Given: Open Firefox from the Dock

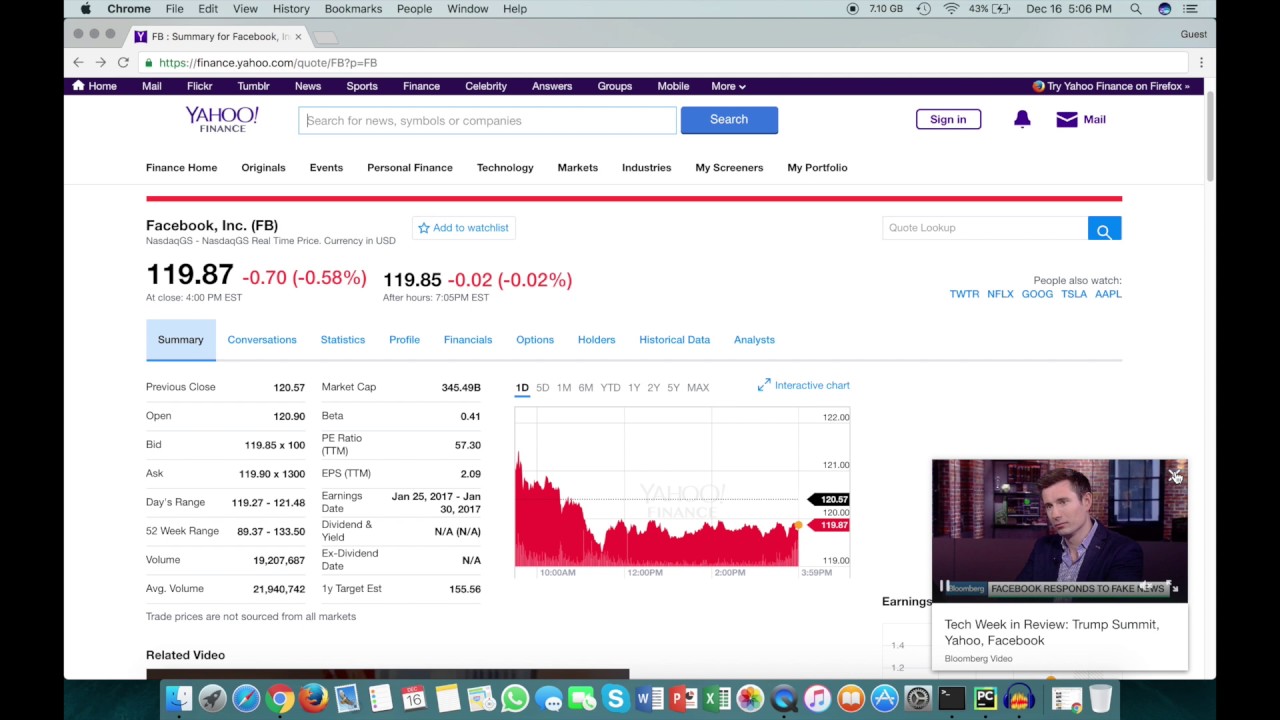Looking at the screenshot, I should [313, 698].
